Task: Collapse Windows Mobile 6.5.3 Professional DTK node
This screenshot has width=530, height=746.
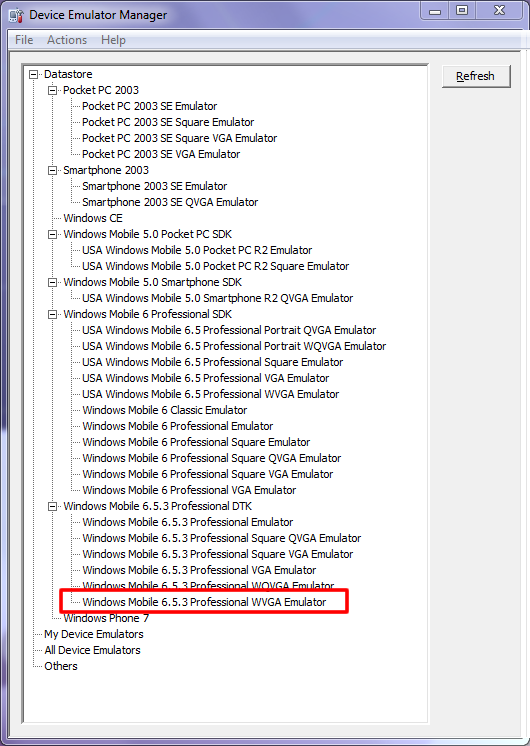Action: pos(52,506)
